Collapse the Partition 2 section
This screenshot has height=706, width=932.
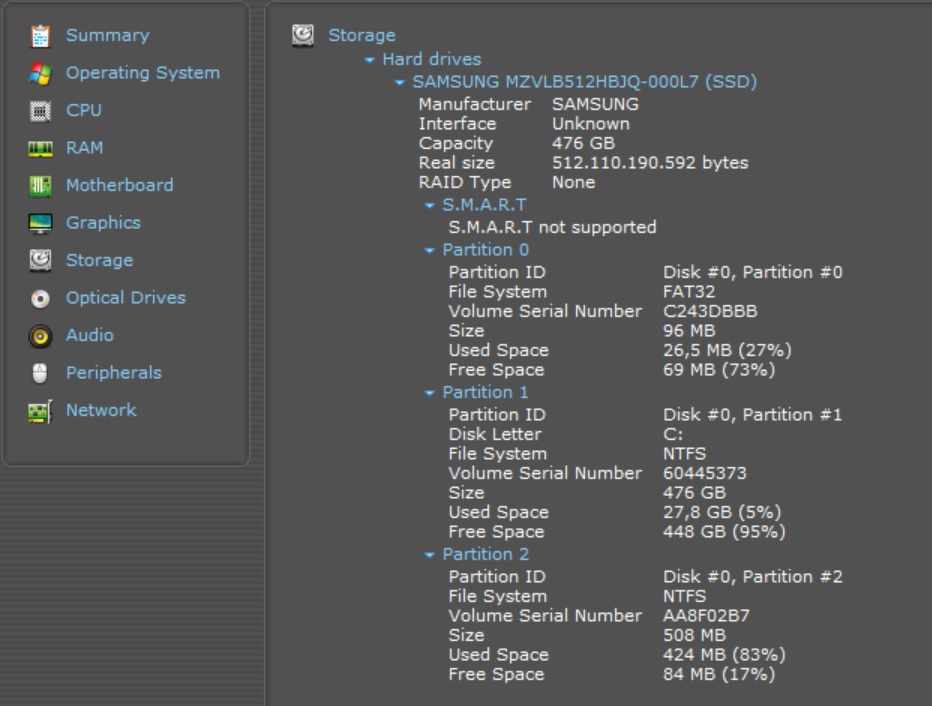pos(430,555)
